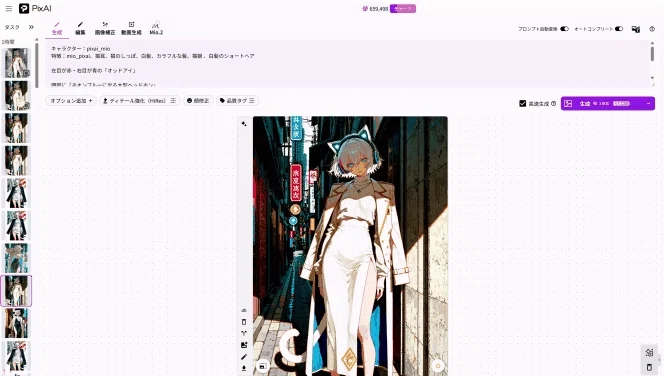Switch to the 編集 (Edit) tab
The image size is (664, 376).
(80, 28)
